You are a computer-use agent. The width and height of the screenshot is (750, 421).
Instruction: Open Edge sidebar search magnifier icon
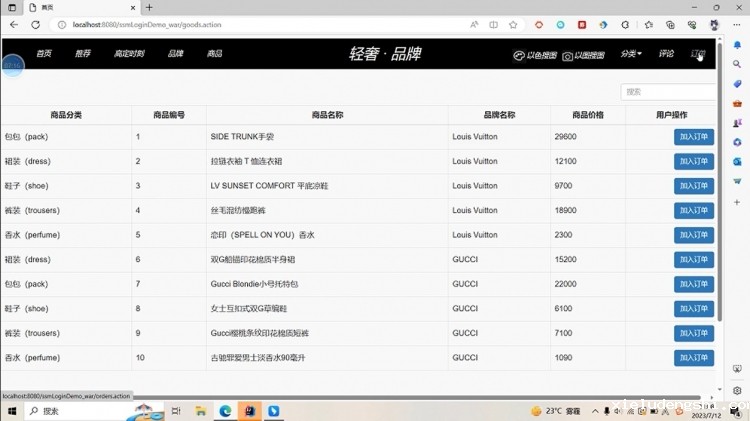pos(737,63)
